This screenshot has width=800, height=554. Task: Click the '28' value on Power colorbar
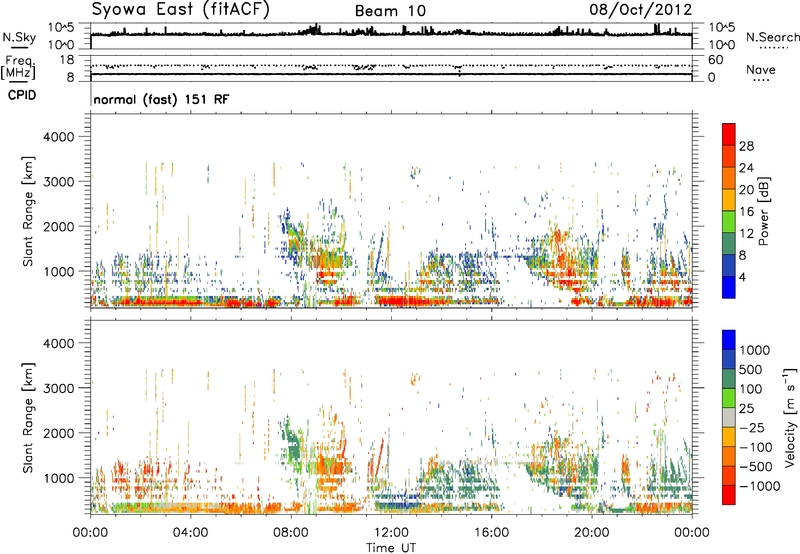746,146
